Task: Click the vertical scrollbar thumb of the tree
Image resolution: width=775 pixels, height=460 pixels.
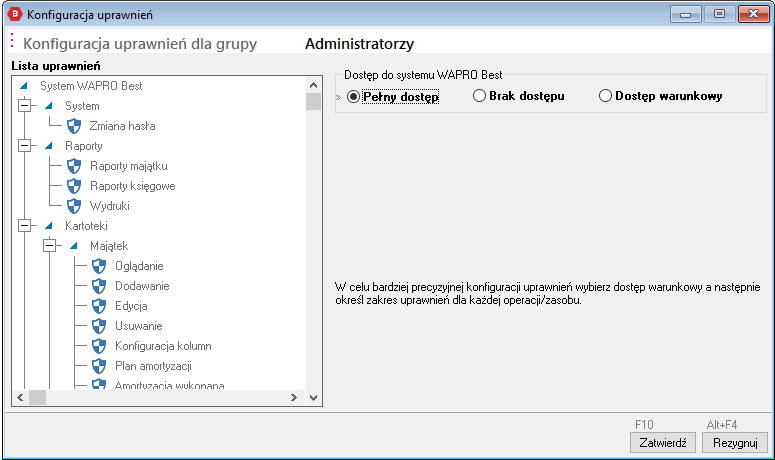Action: (313, 102)
